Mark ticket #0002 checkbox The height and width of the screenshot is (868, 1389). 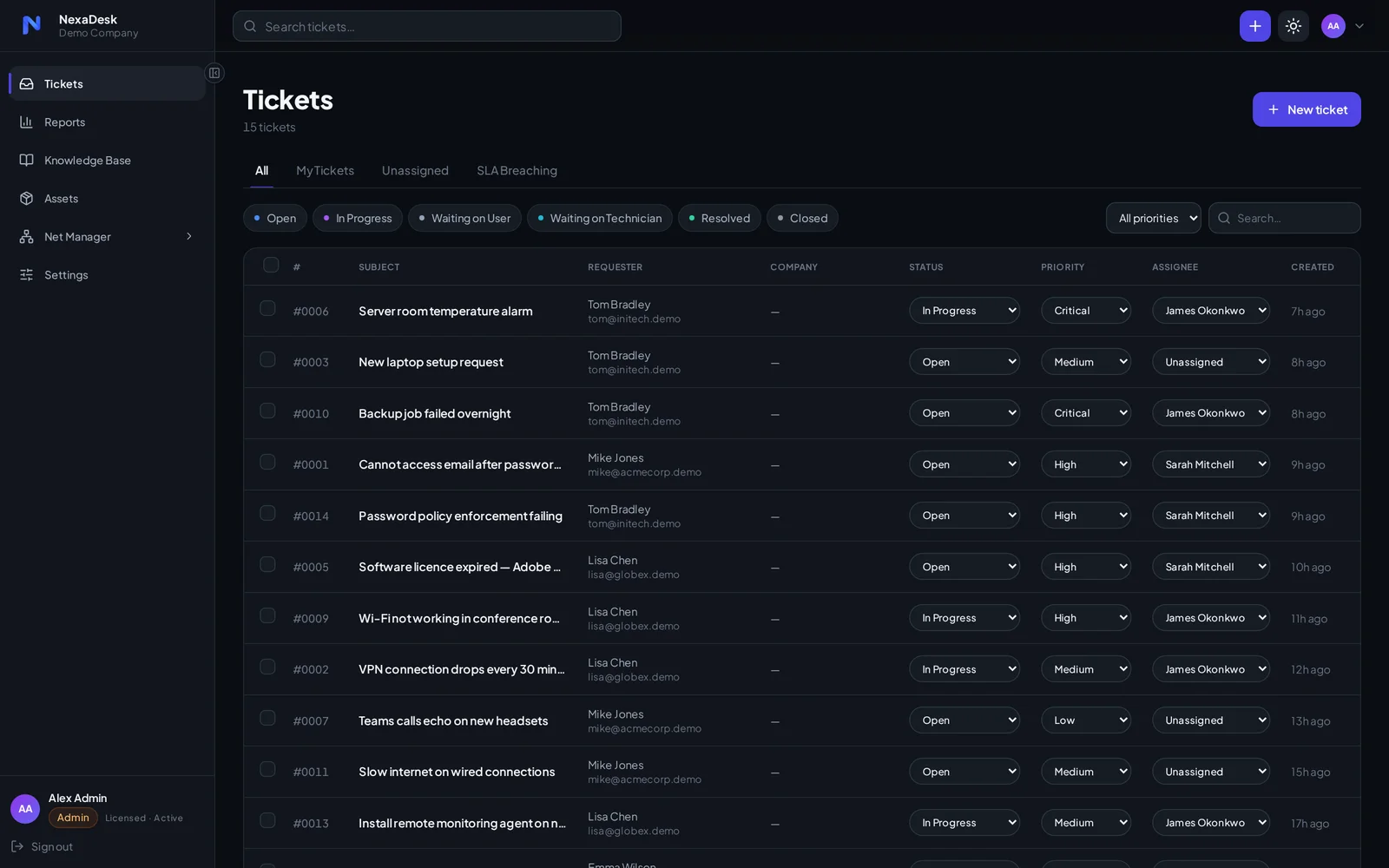click(267, 667)
